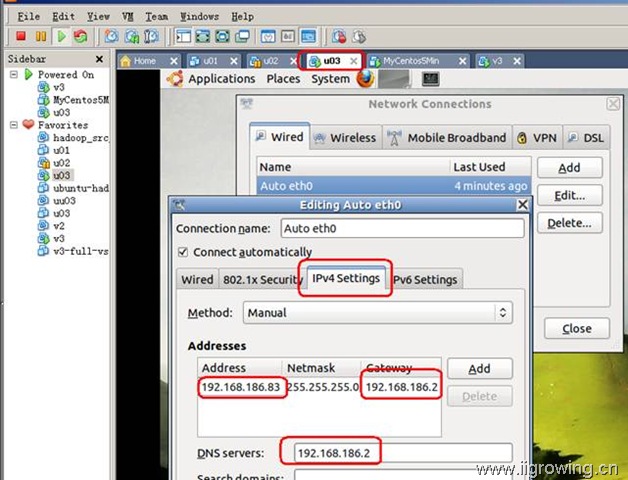Switch to the 802.1x Security tab
Screen dimensions: 628x480
(x=261, y=280)
